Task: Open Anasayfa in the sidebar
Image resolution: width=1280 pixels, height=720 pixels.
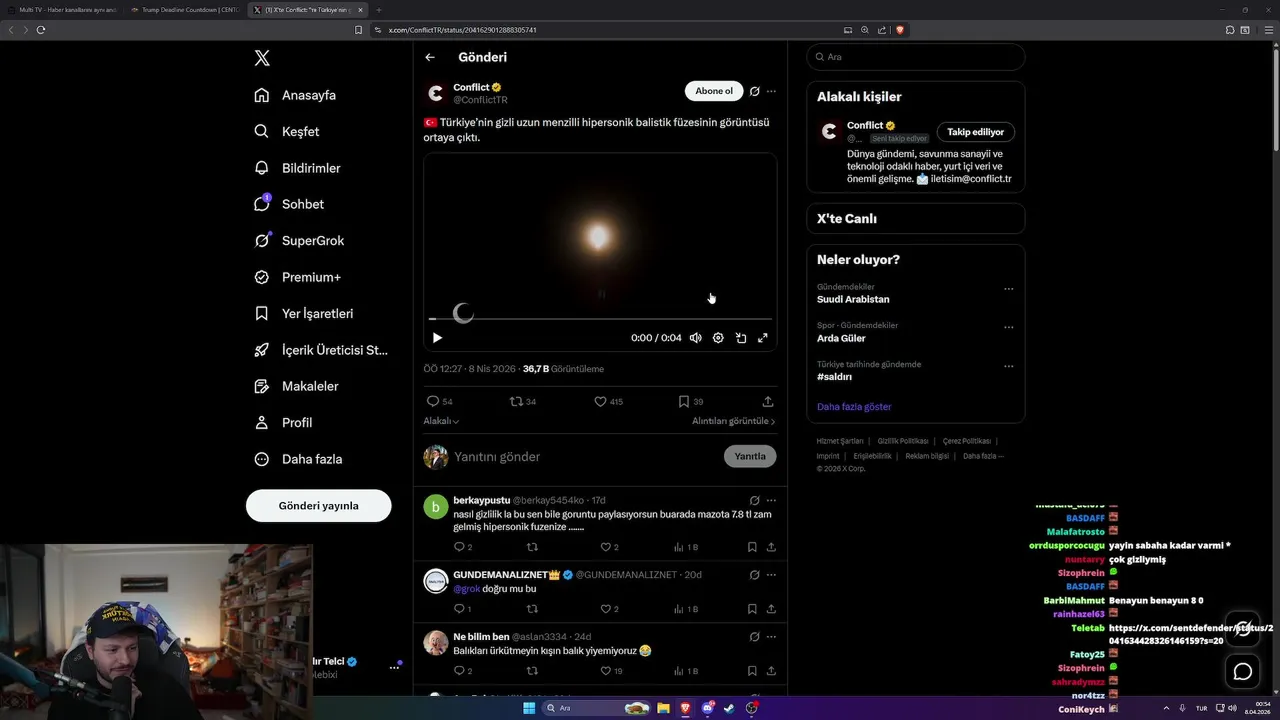Action: click(x=295, y=95)
